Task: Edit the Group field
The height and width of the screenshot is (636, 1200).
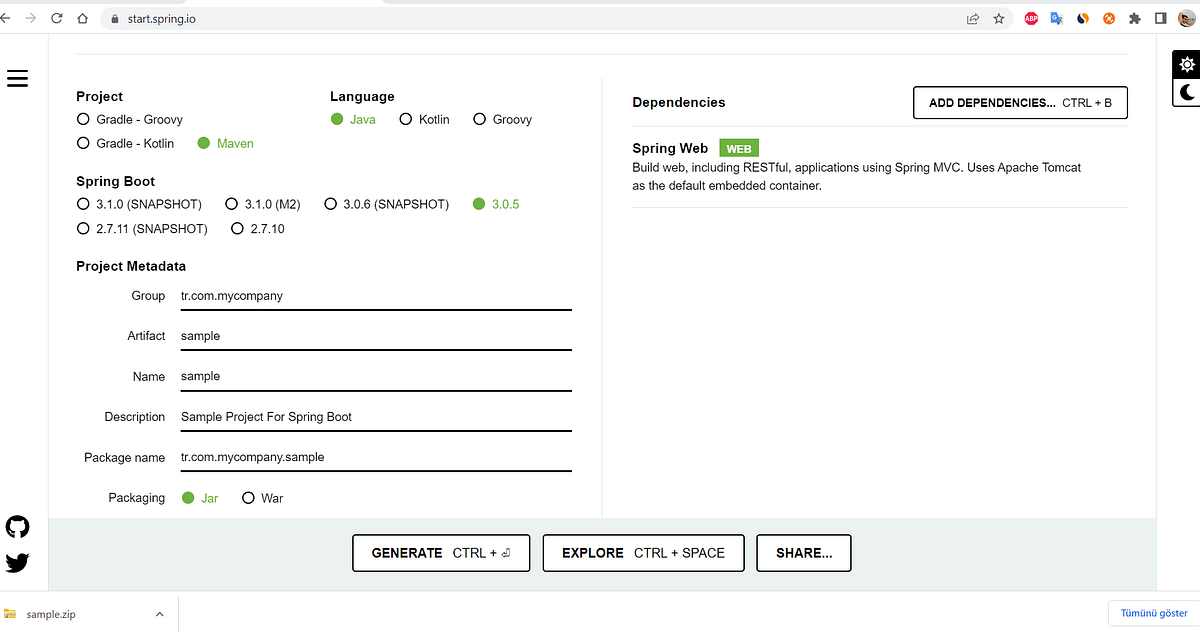Action: pos(375,296)
